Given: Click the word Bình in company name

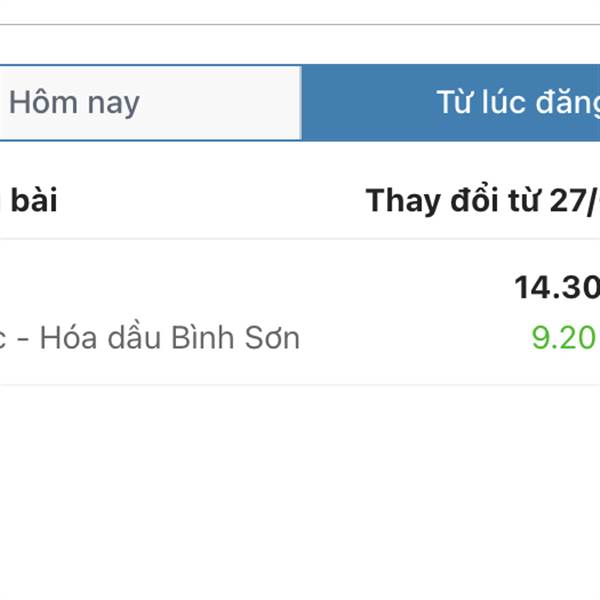Looking at the screenshot, I should pos(202,338).
